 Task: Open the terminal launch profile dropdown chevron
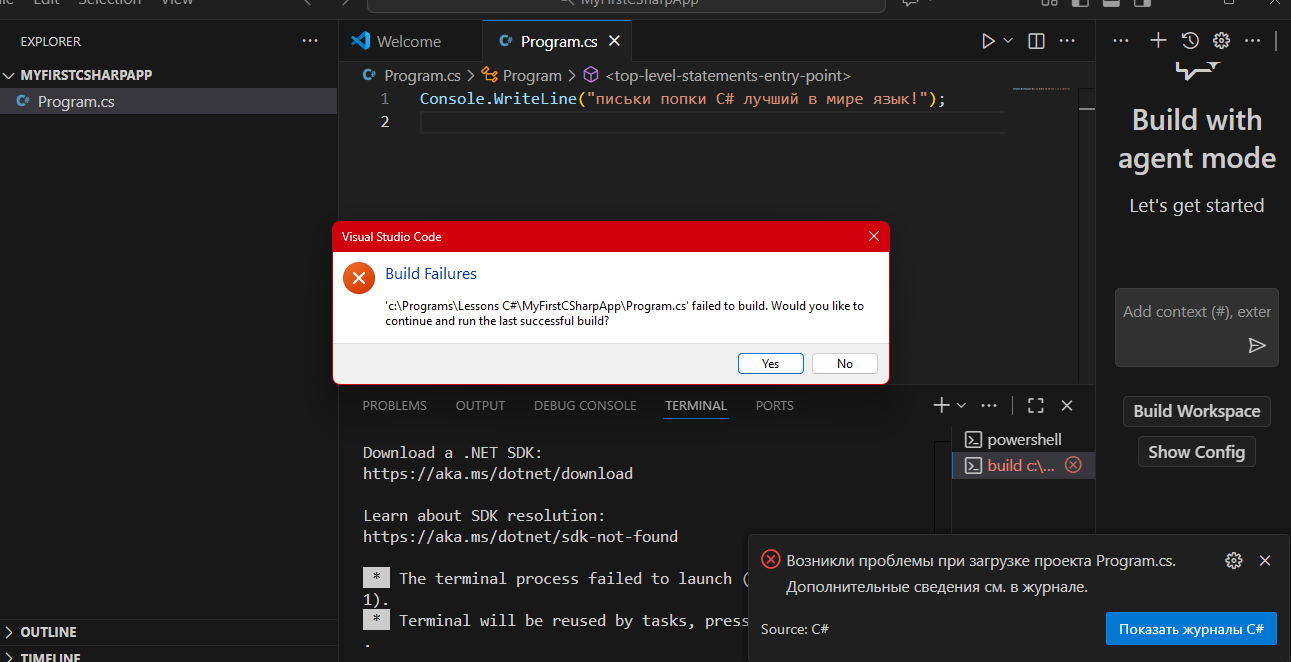(x=961, y=405)
